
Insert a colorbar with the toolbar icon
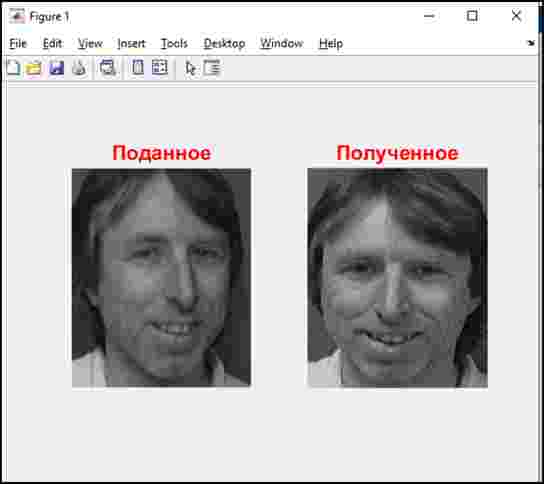pos(138,67)
